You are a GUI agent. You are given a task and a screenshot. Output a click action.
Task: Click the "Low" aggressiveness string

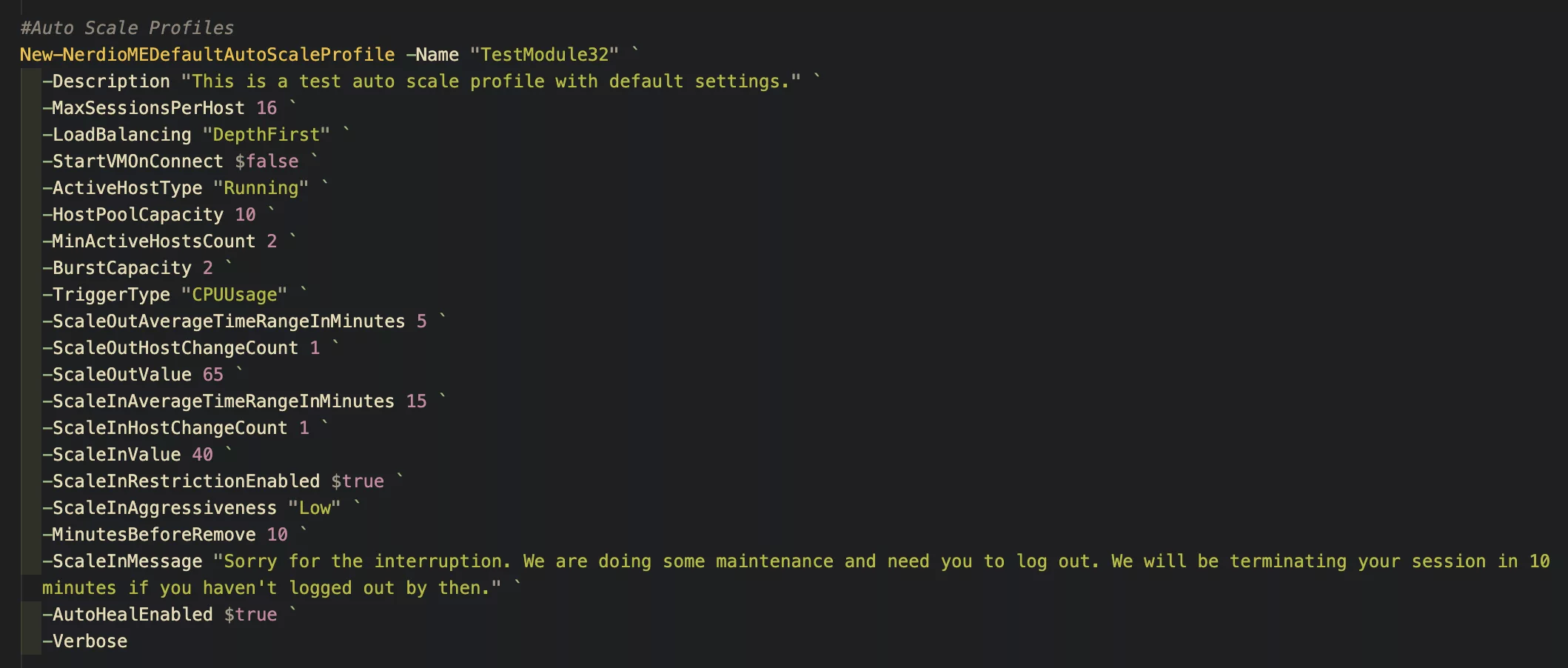pyautogui.click(x=315, y=508)
